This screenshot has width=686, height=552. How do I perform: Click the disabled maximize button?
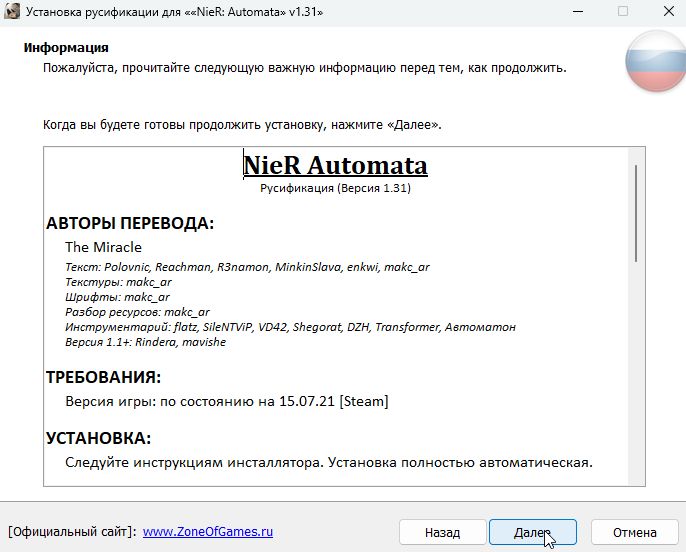pyautogui.click(x=623, y=11)
